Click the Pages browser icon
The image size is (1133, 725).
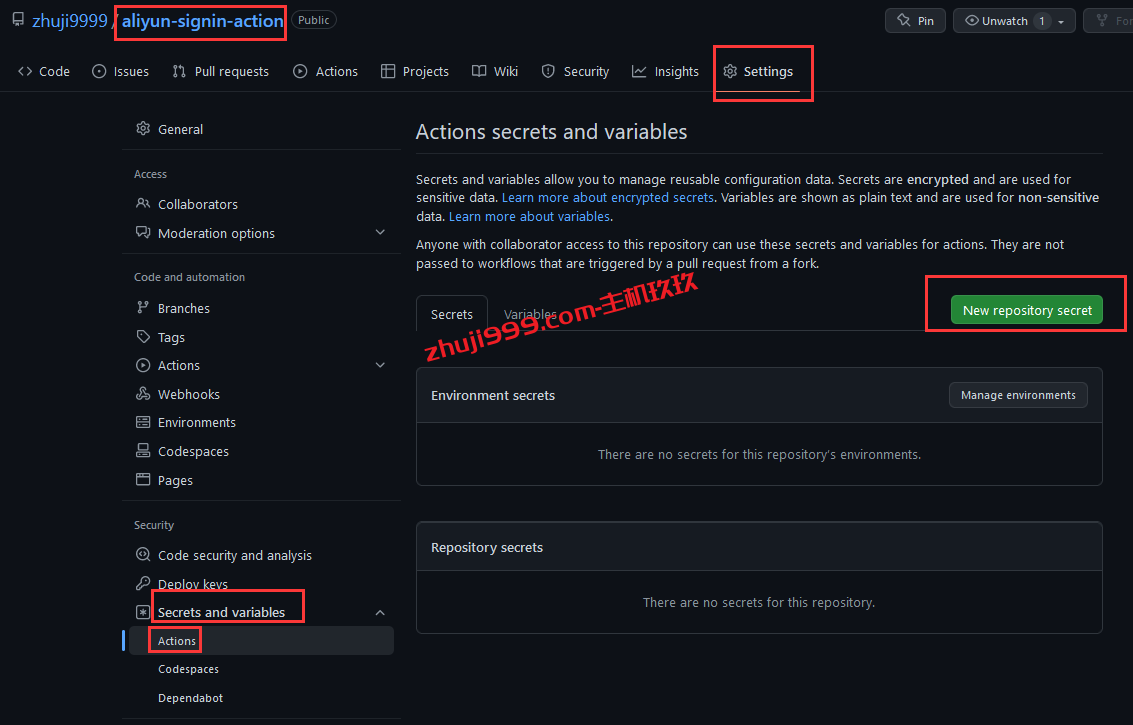(143, 479)
